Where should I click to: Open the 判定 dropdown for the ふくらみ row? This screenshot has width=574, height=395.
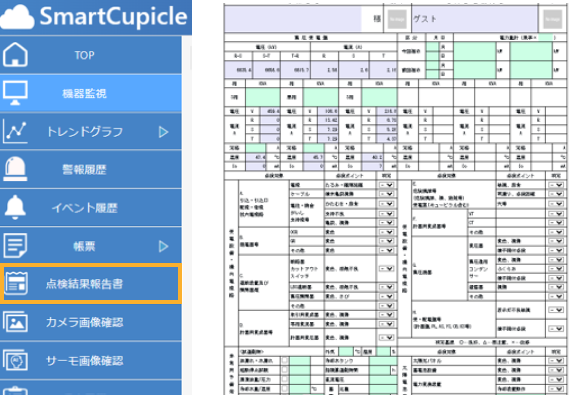[x=556, y=269]
